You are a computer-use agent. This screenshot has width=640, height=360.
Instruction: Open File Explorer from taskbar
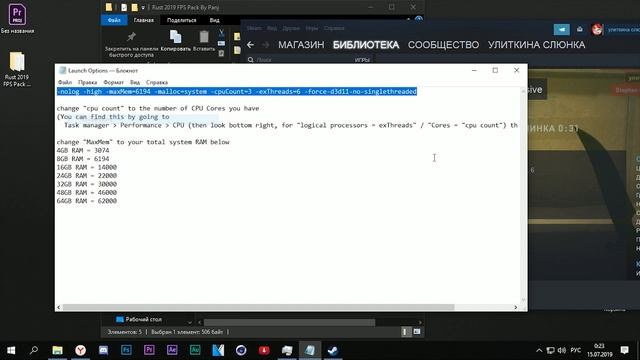pyautogui.click(x=58, y=350)
